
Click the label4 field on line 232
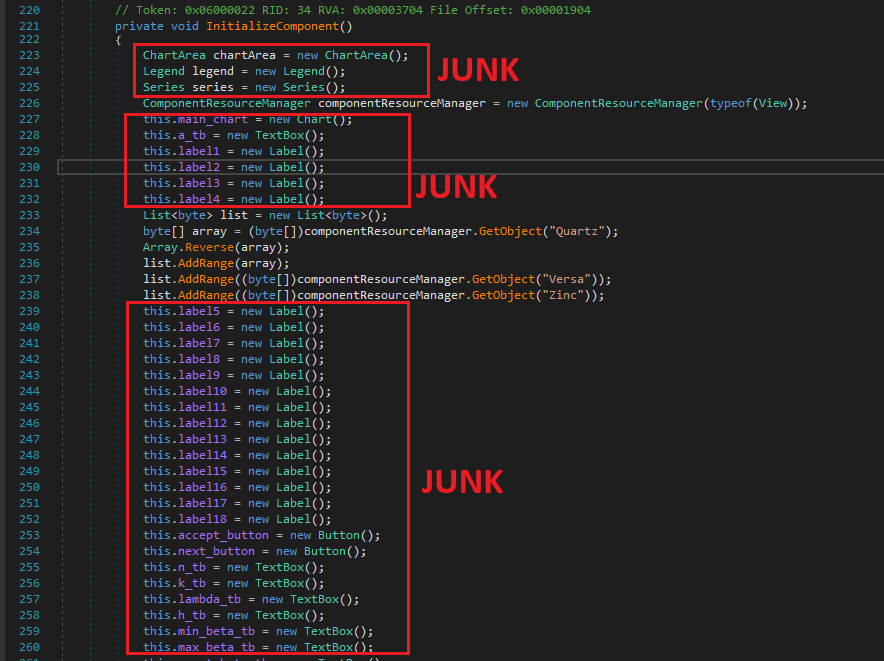[199, 199]
